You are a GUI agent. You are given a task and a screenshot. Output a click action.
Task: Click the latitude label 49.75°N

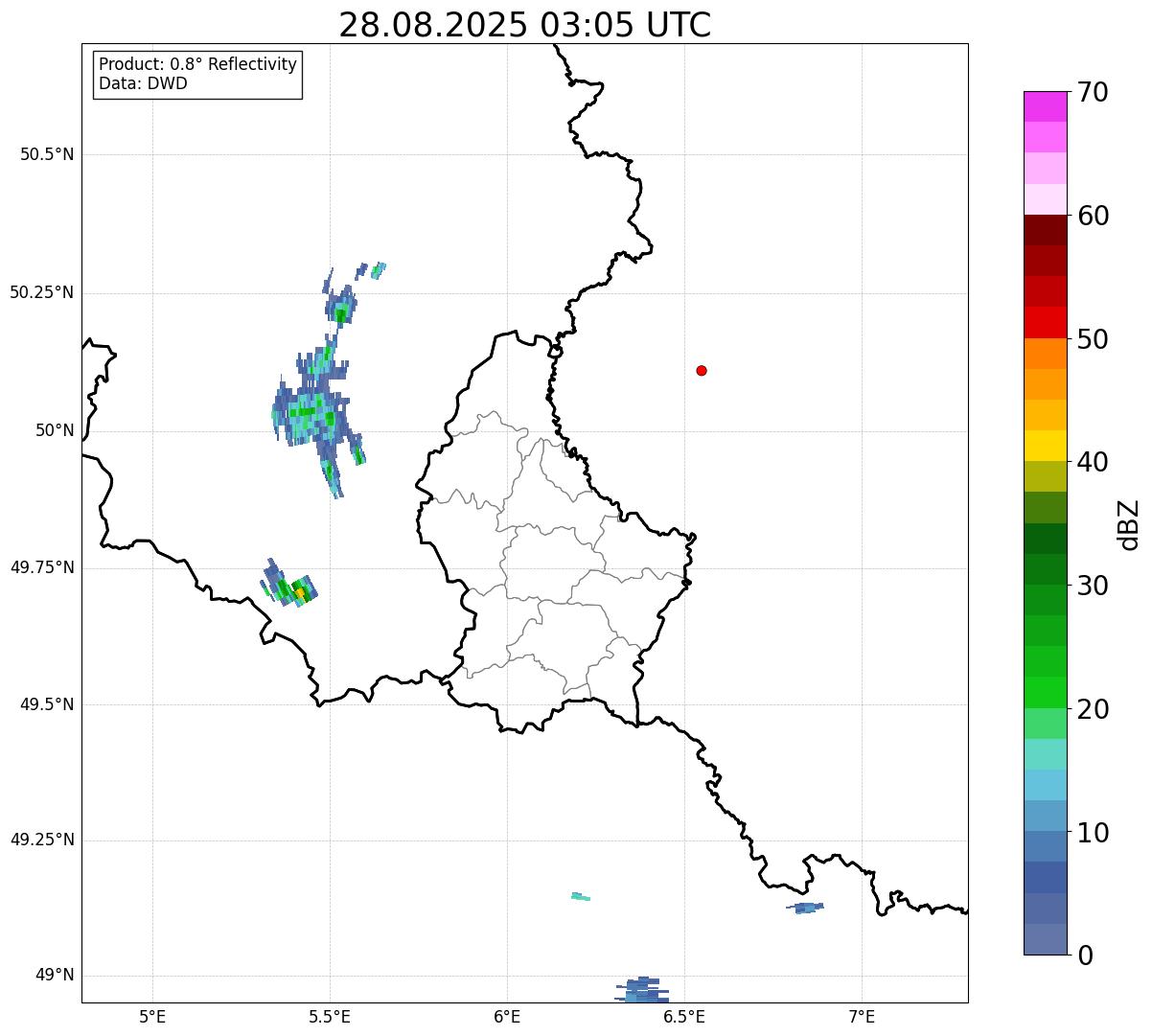click(42, 567)
